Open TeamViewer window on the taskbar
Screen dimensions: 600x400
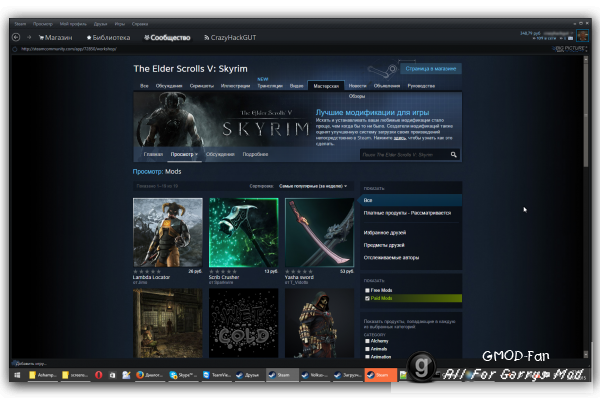[217, 375]
